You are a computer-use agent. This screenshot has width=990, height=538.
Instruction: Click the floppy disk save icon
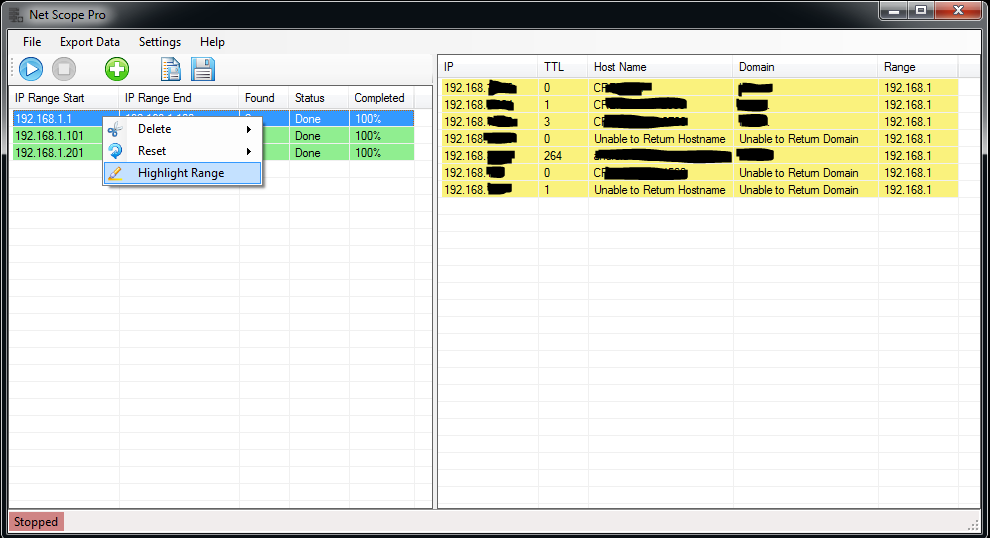point(203,69)
